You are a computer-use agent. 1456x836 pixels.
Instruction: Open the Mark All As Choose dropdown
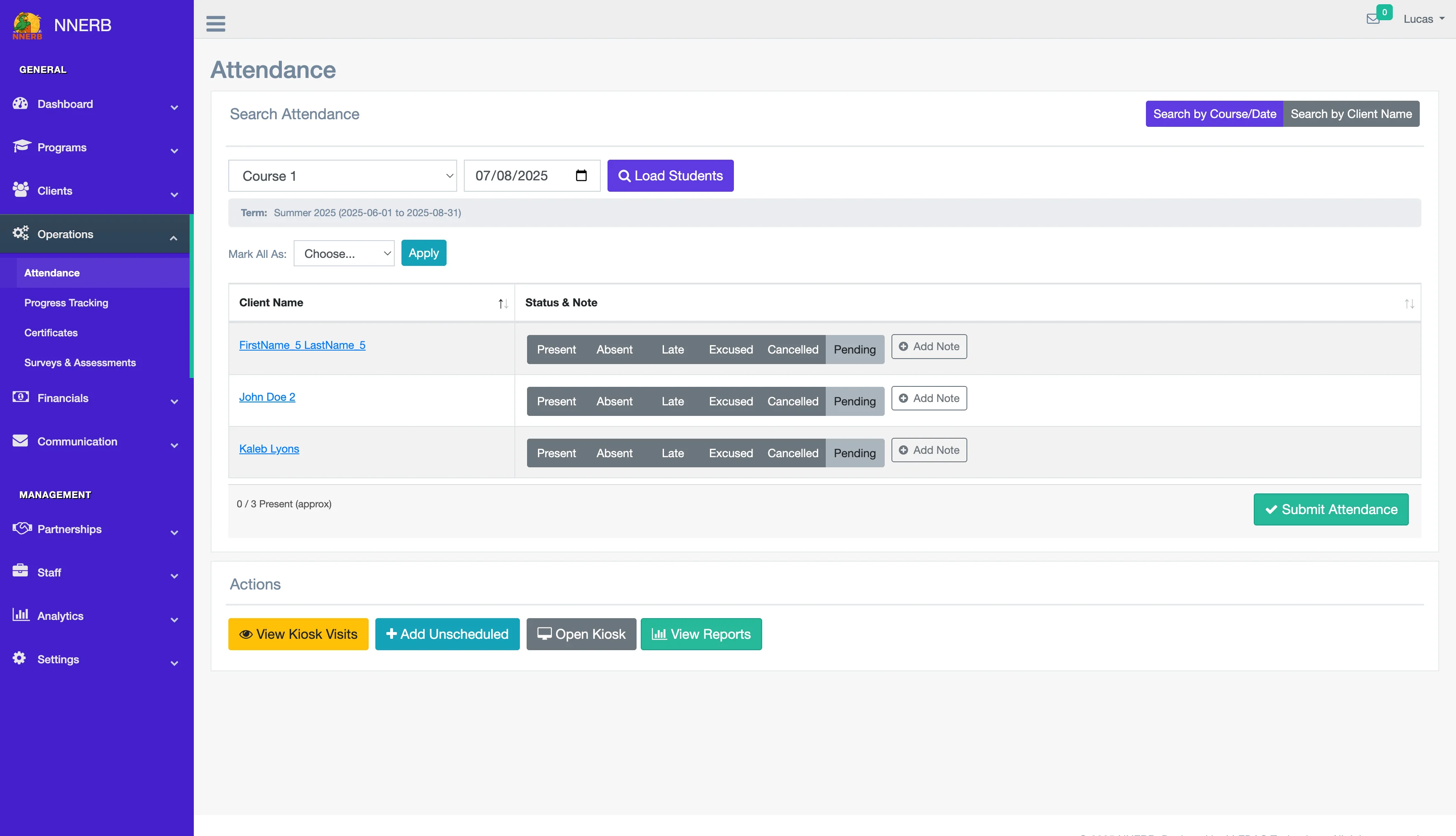(x=344, y=253)
